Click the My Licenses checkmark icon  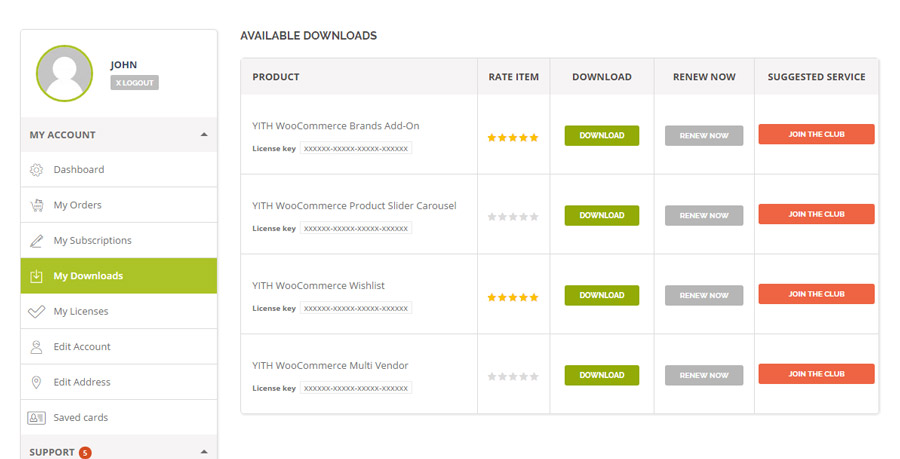pyautogui.click(x=36, y=312)
